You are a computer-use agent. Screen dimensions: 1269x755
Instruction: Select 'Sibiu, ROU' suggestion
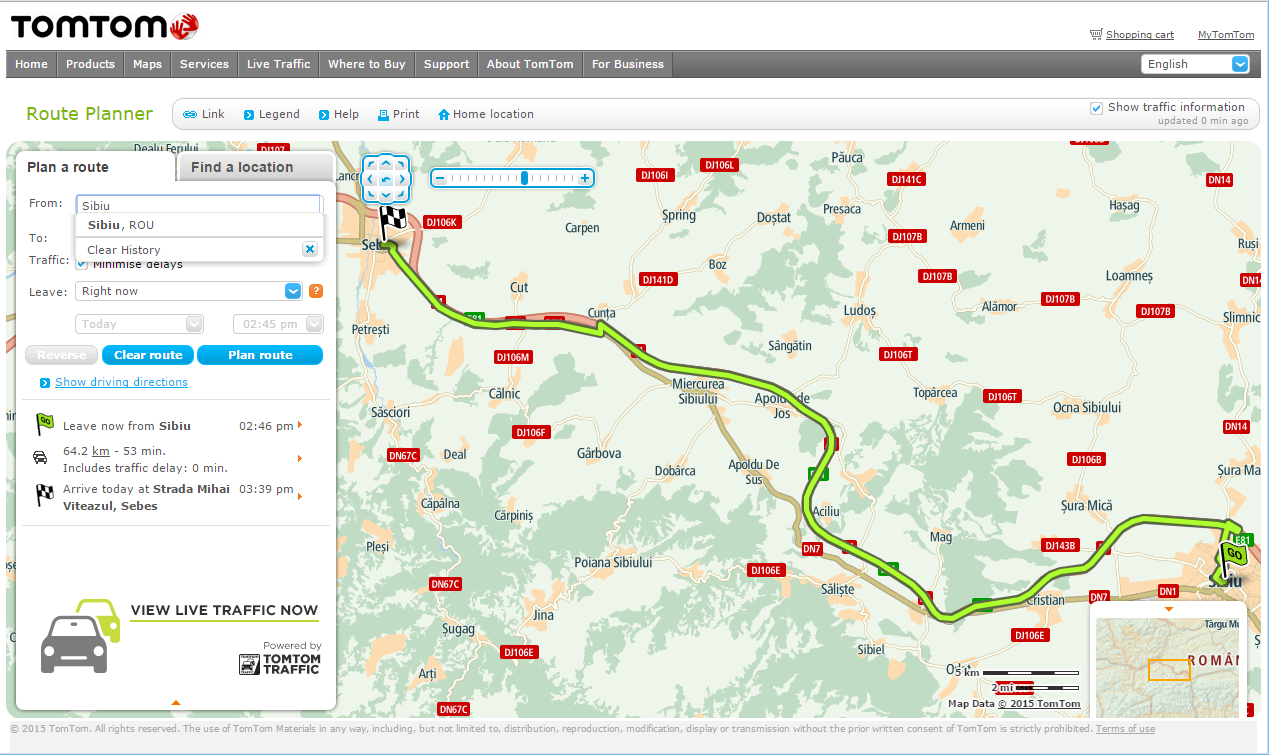pyautogui.click(x=199, y=225)
